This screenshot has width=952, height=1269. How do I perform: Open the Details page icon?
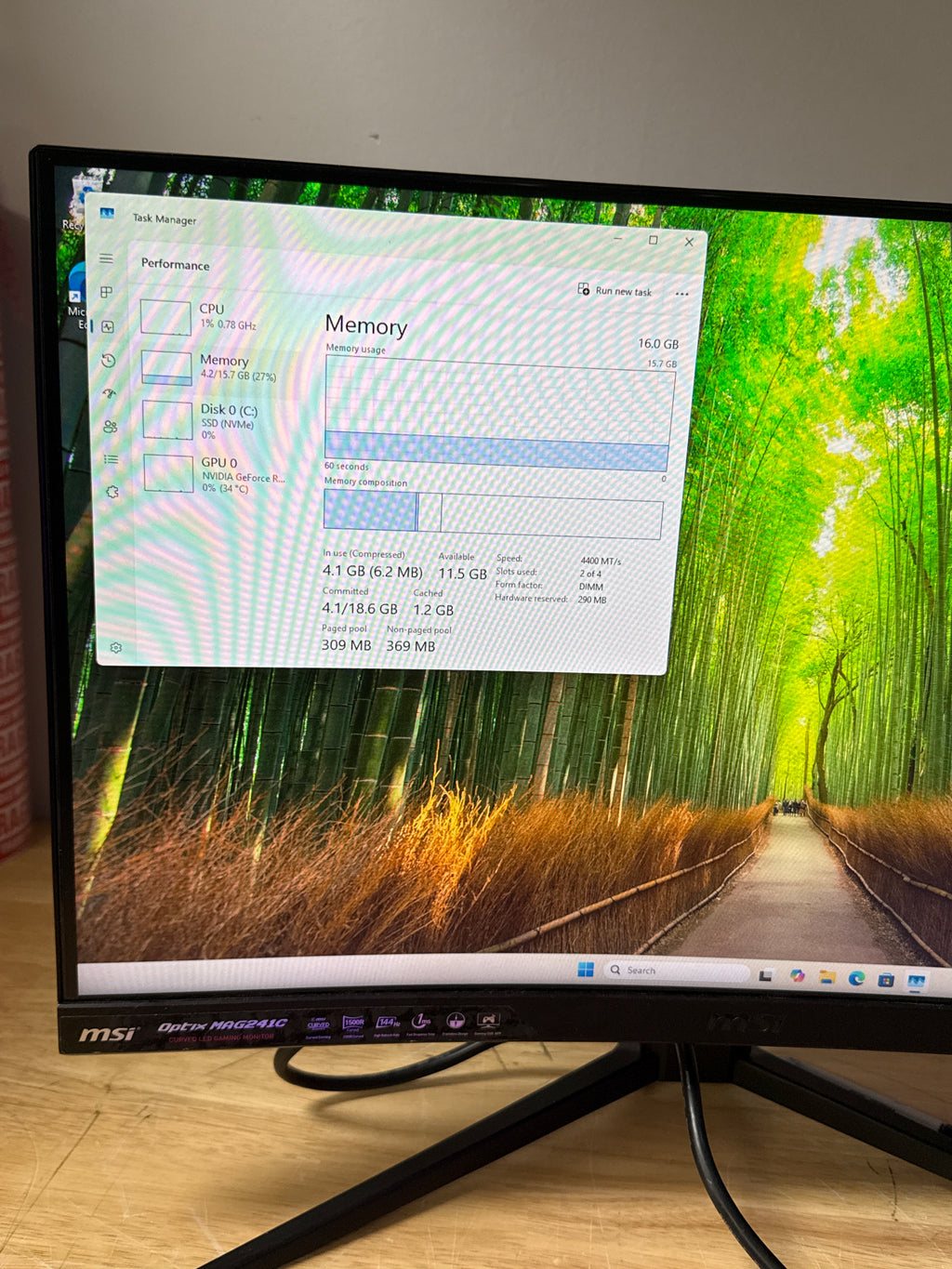pos(112,459)
